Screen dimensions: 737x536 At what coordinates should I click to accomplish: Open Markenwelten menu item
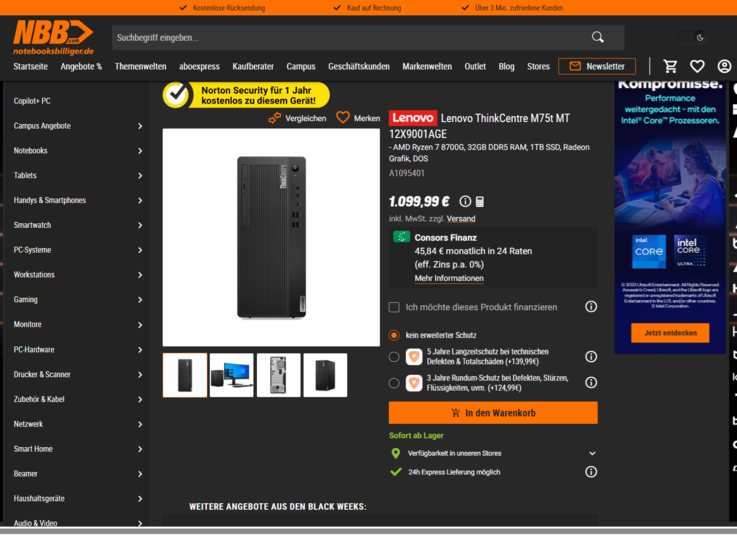pyautogui.click(x=427, y=66)
